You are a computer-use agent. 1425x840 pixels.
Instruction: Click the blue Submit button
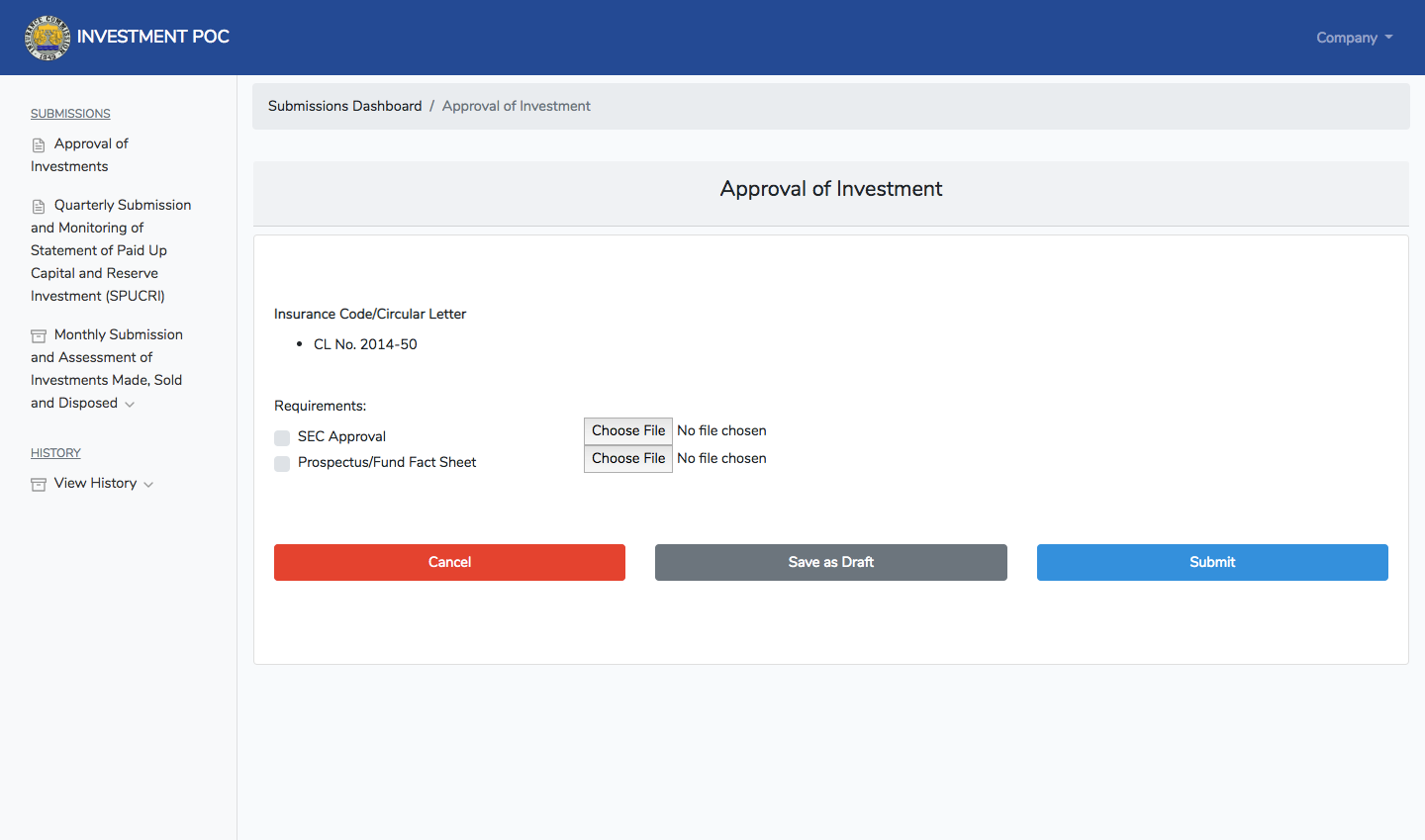(1212, 562)
